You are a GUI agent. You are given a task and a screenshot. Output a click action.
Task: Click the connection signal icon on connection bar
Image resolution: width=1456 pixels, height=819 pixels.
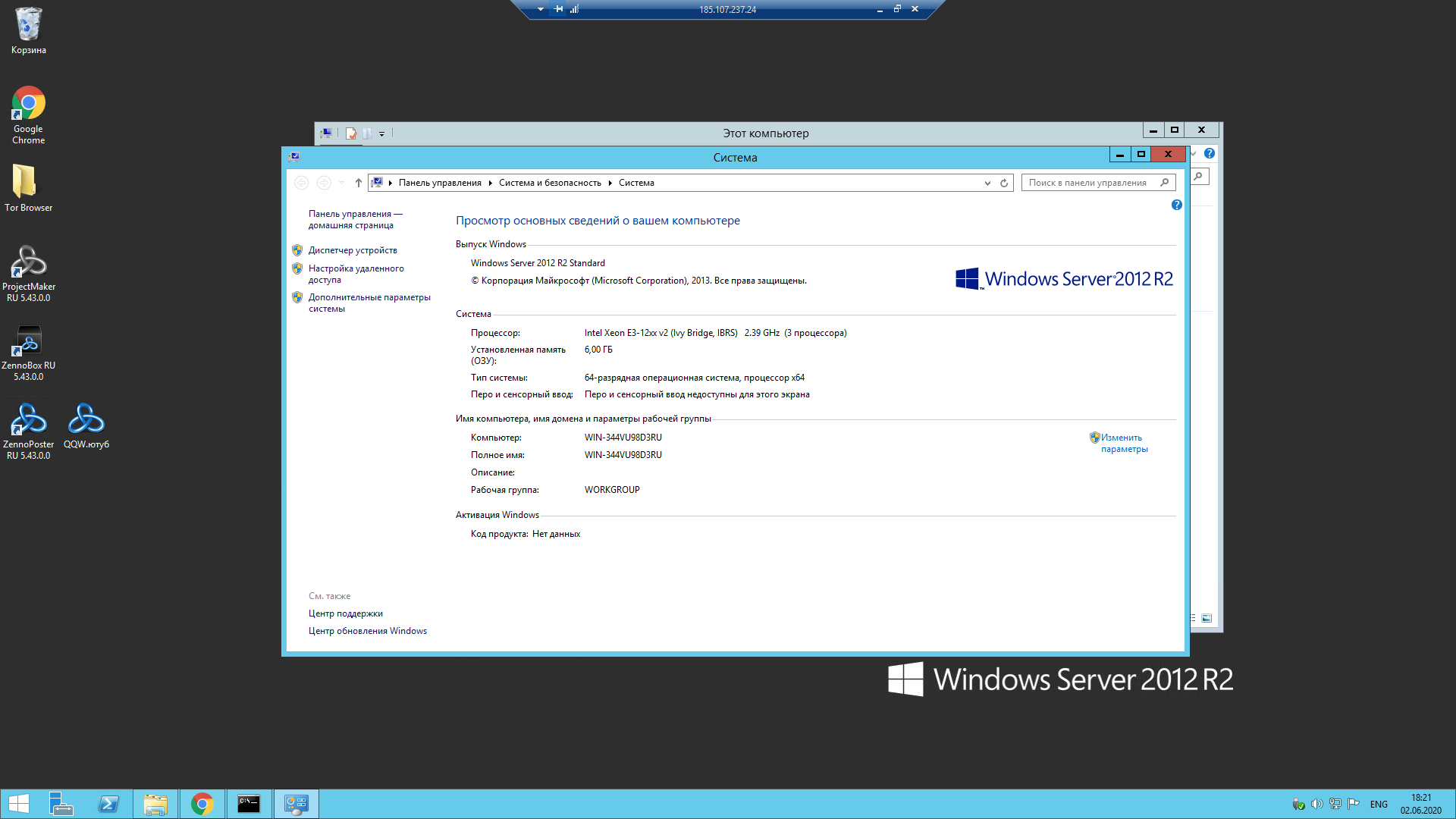point(575,9)
